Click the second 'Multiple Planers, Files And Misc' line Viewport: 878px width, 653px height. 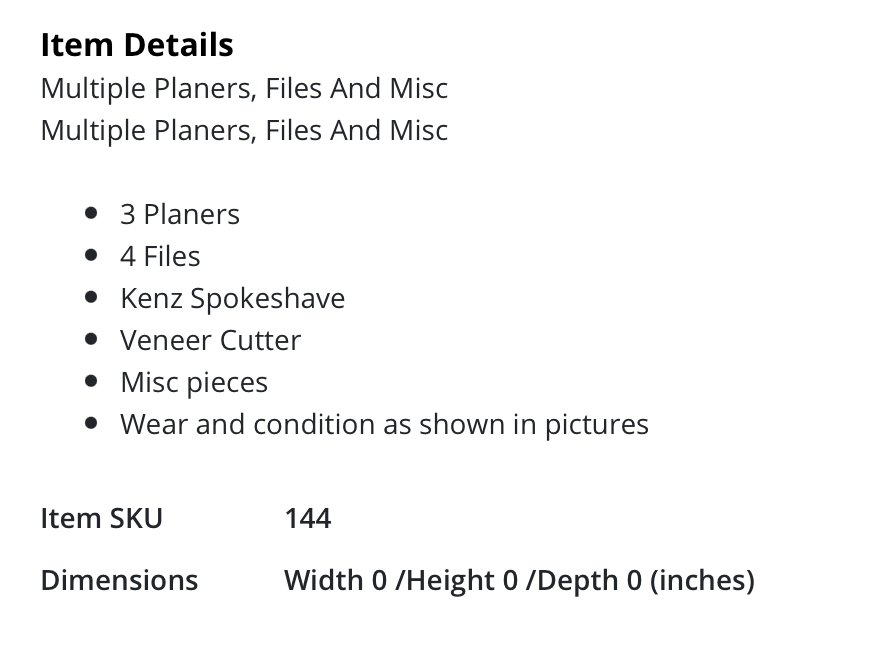point(244,130)
